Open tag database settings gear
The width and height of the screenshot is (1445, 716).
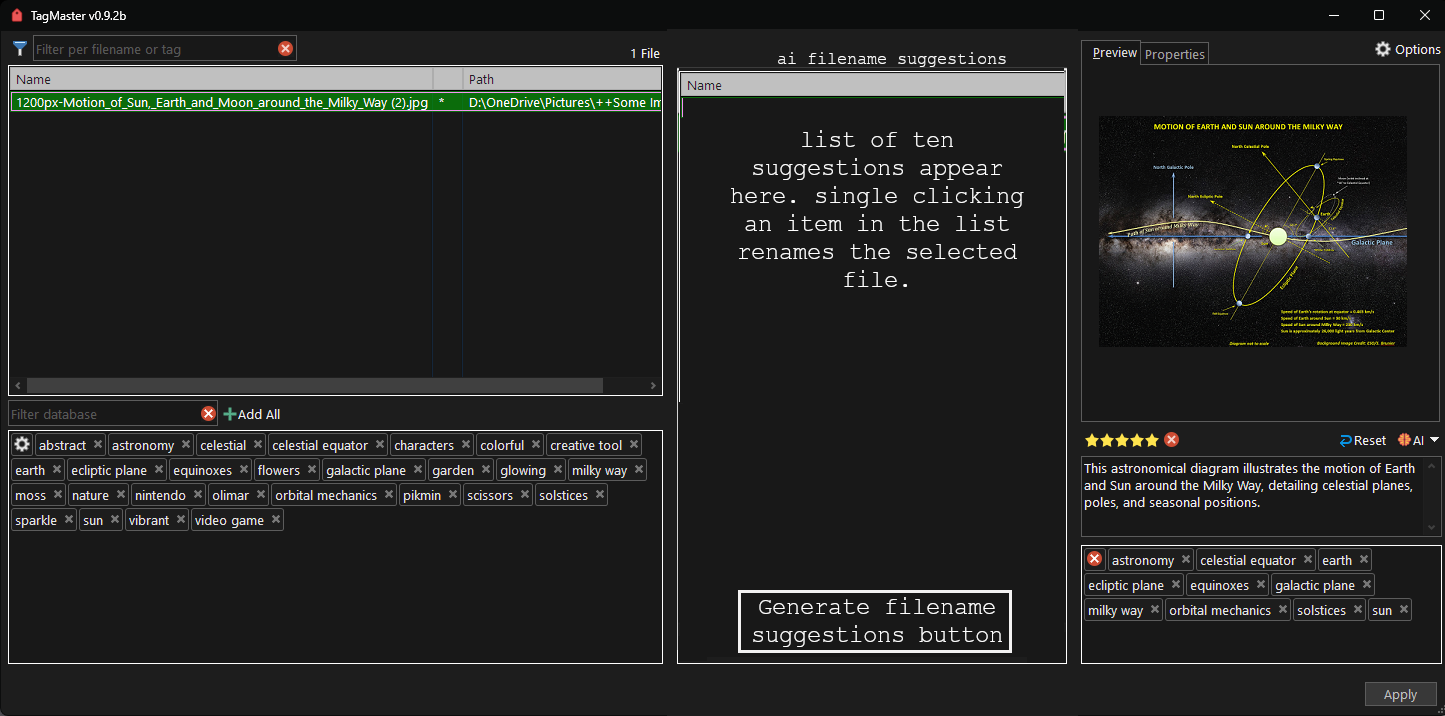pyautogui.click(x=22, y=445)
